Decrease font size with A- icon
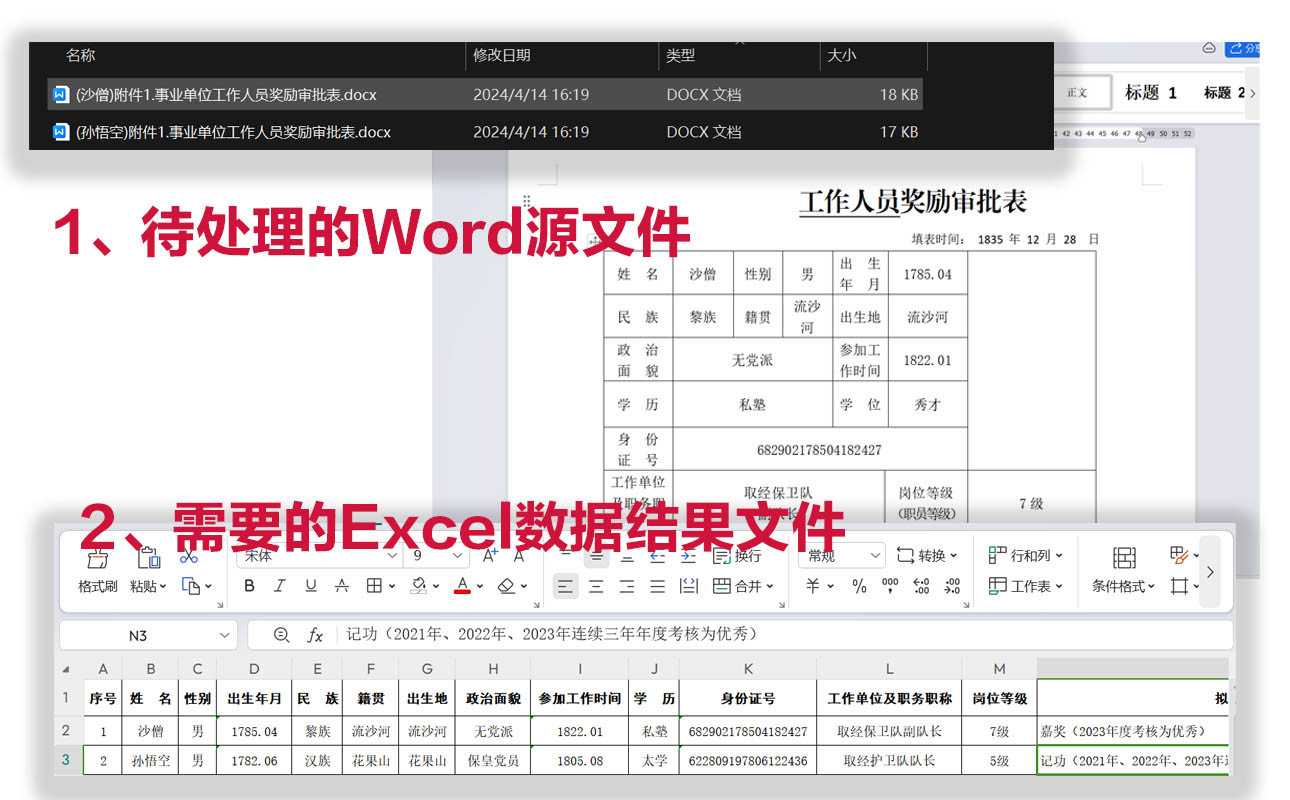 click(520, 556)
